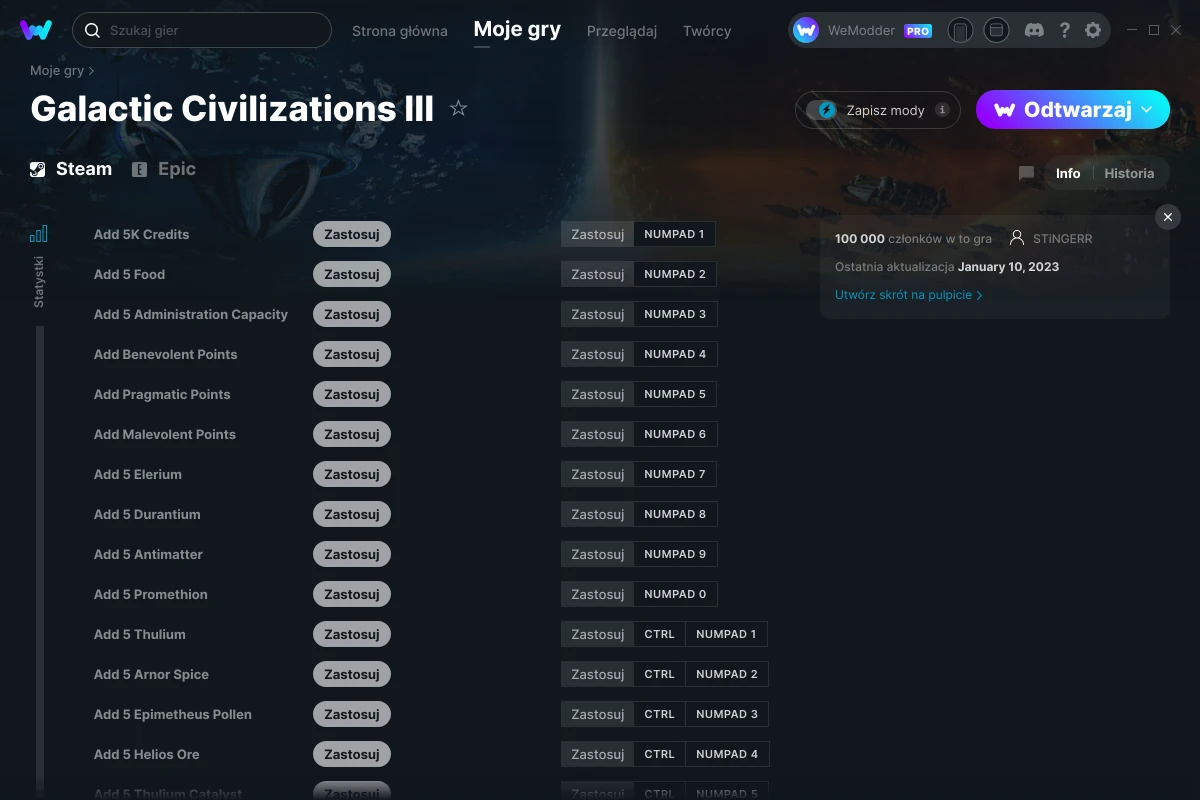1200x800 pixels.
Task: Click the info icon beside Zapisz mody
Action: (x=942, y=110)
